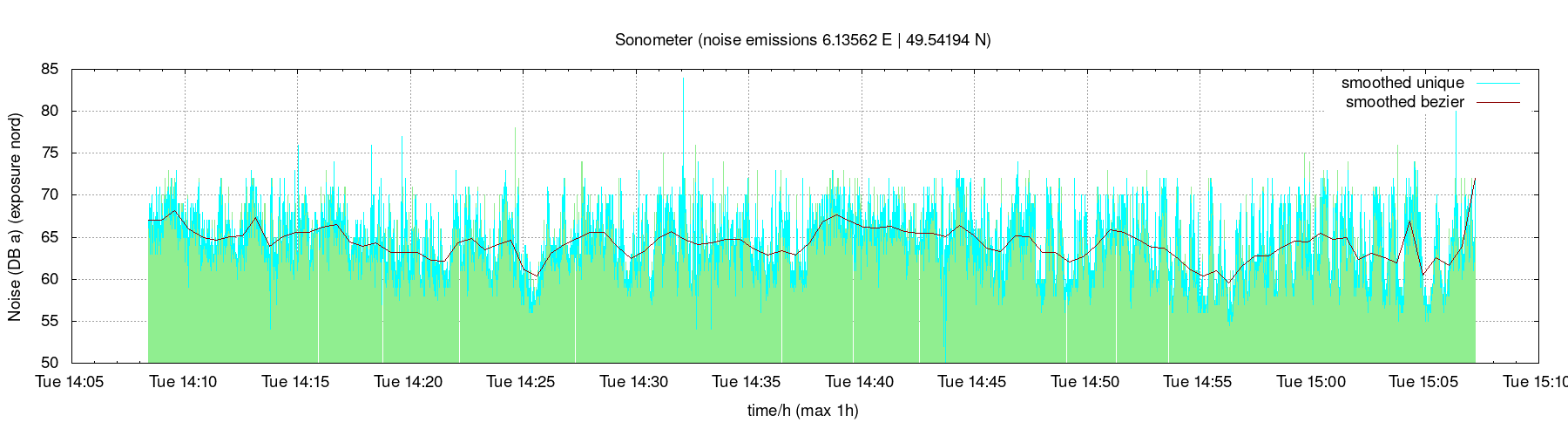Image resolution: width=1568 pixels, height=436 pixels.
Task: Click the 'Tue 14:50' time label
Action: pyautogui.click(x=1085, y=382)
